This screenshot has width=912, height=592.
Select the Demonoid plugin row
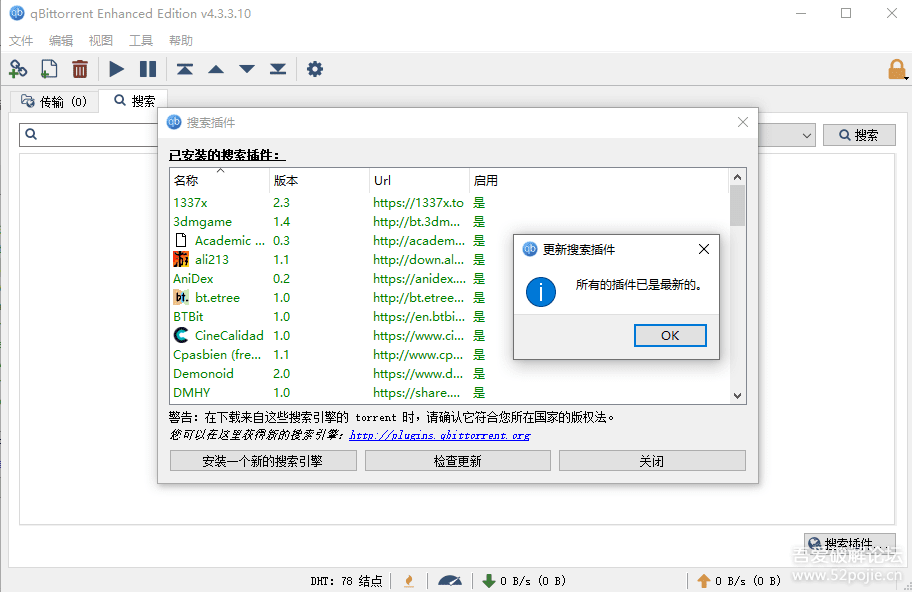click(x=448, y=373)
